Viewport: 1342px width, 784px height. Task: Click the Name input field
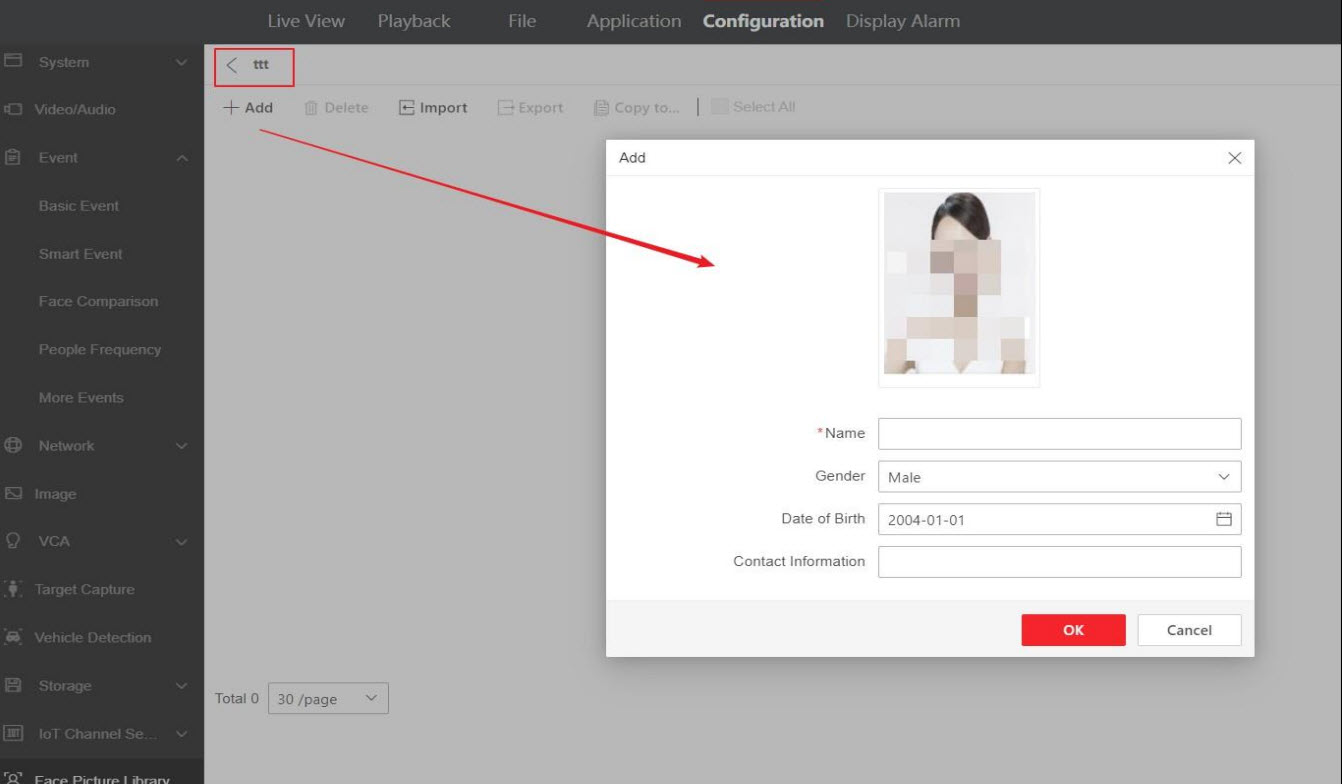pos(1059,434)
